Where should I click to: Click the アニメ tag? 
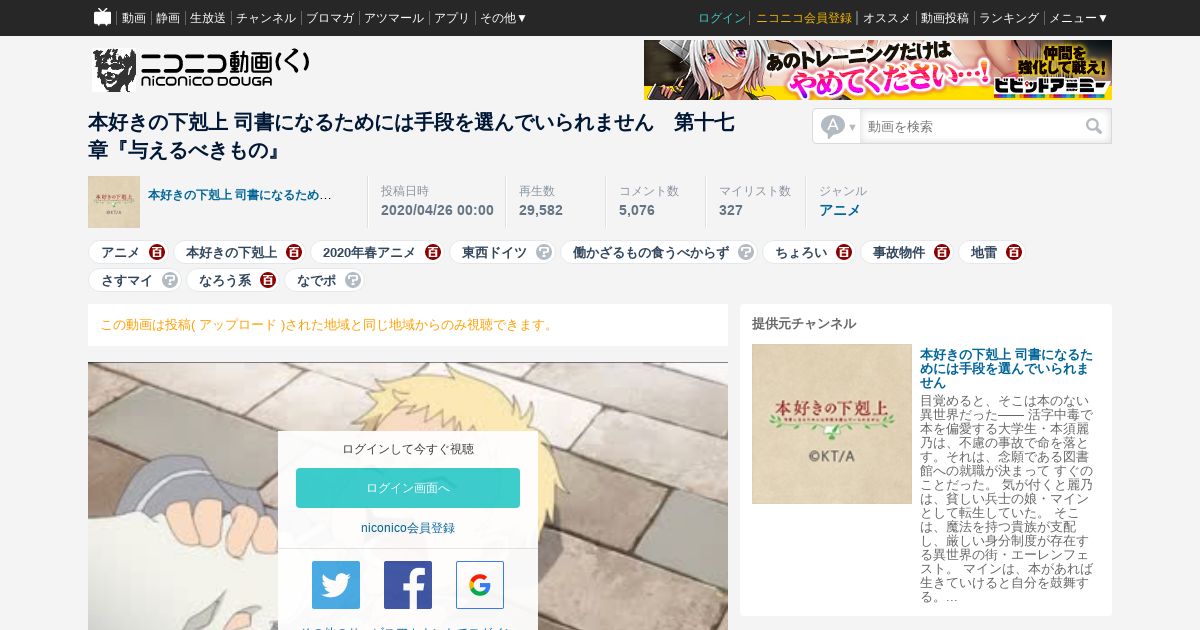[120, 252]
